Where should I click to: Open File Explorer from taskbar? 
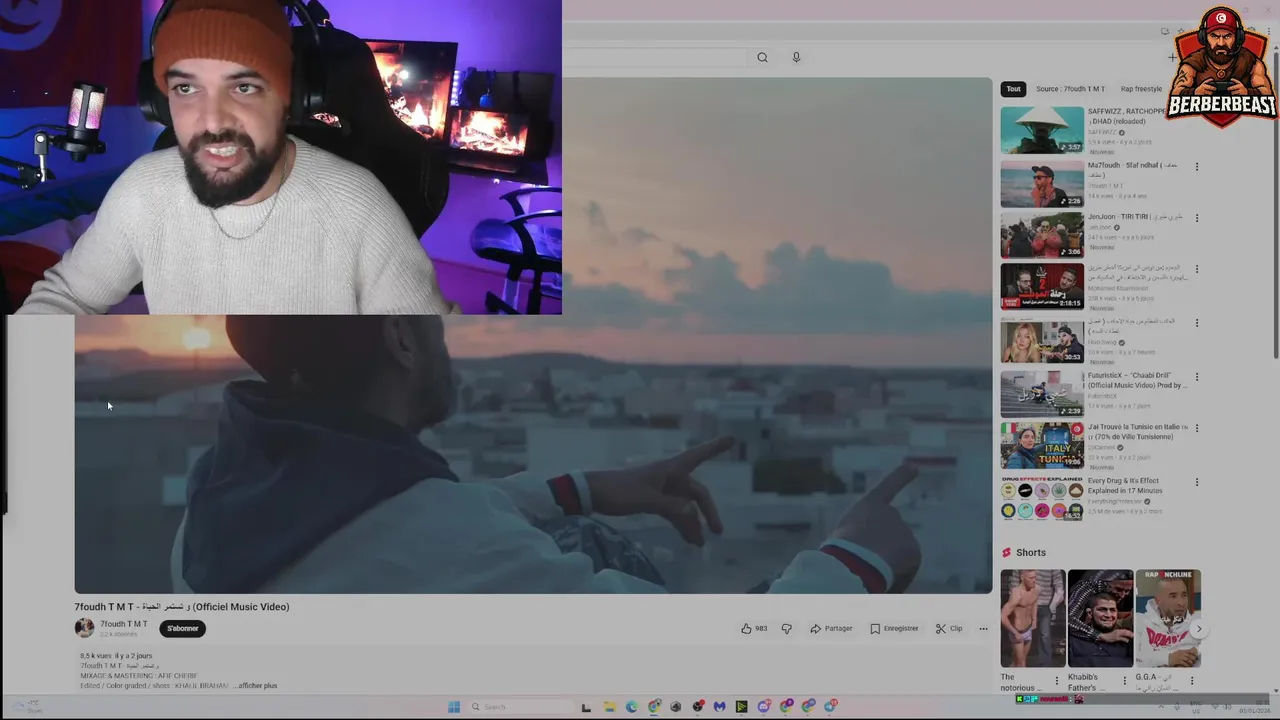point(609,707)
